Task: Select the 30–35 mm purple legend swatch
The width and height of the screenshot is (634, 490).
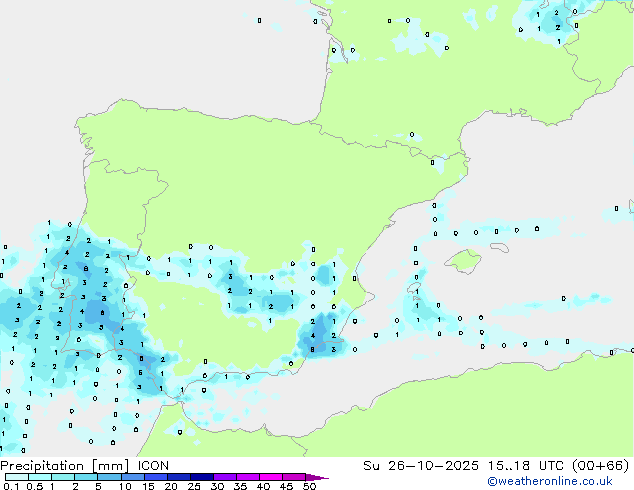Action: coord(225,477)
